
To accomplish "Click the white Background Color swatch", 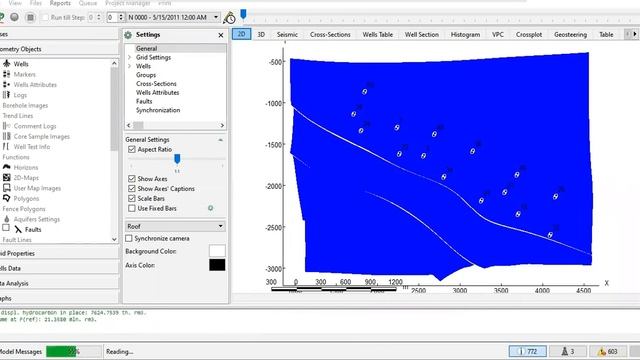I will (217, 251).
